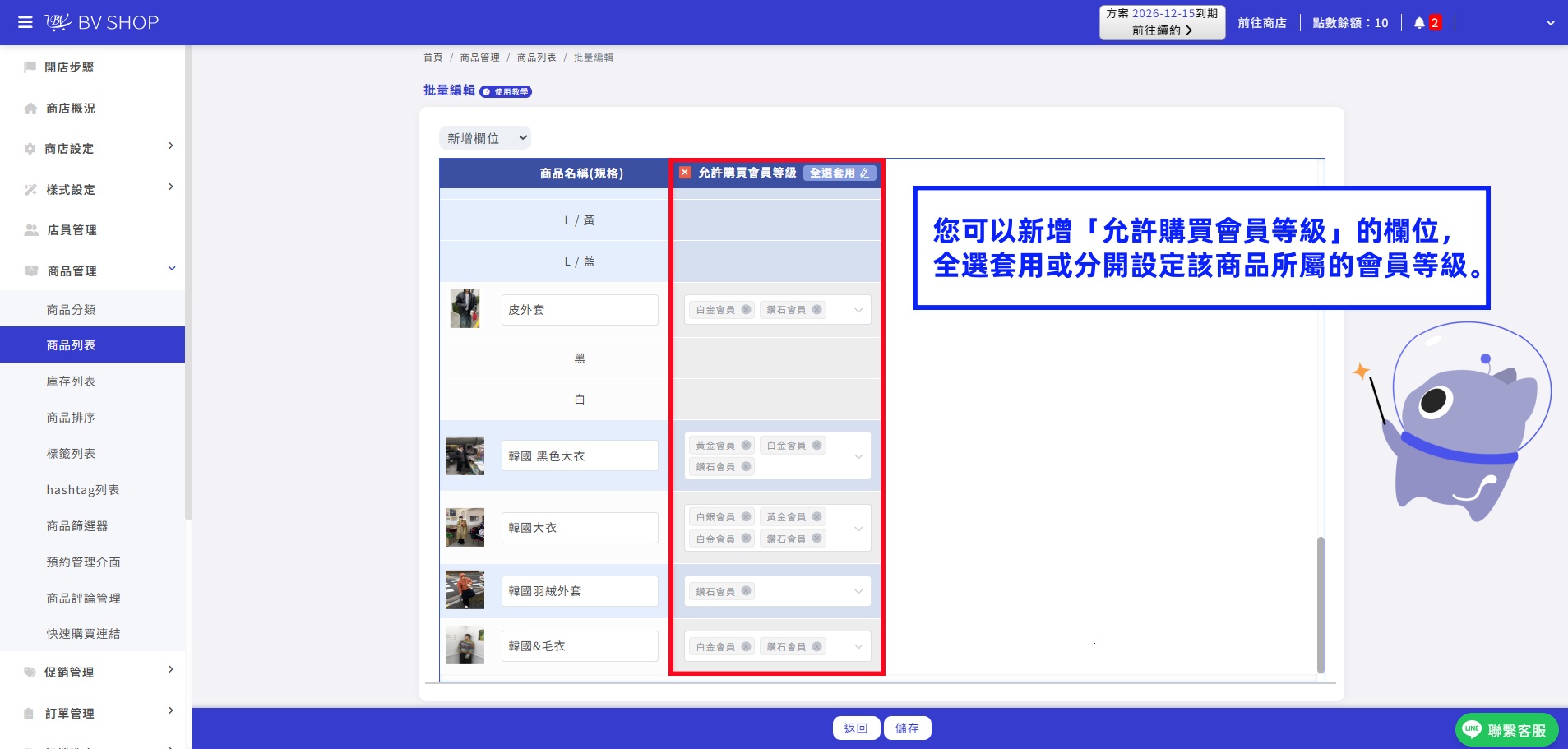
Task: Open 開店步驟 in sidebar
Action: click(x=69, y=67)
